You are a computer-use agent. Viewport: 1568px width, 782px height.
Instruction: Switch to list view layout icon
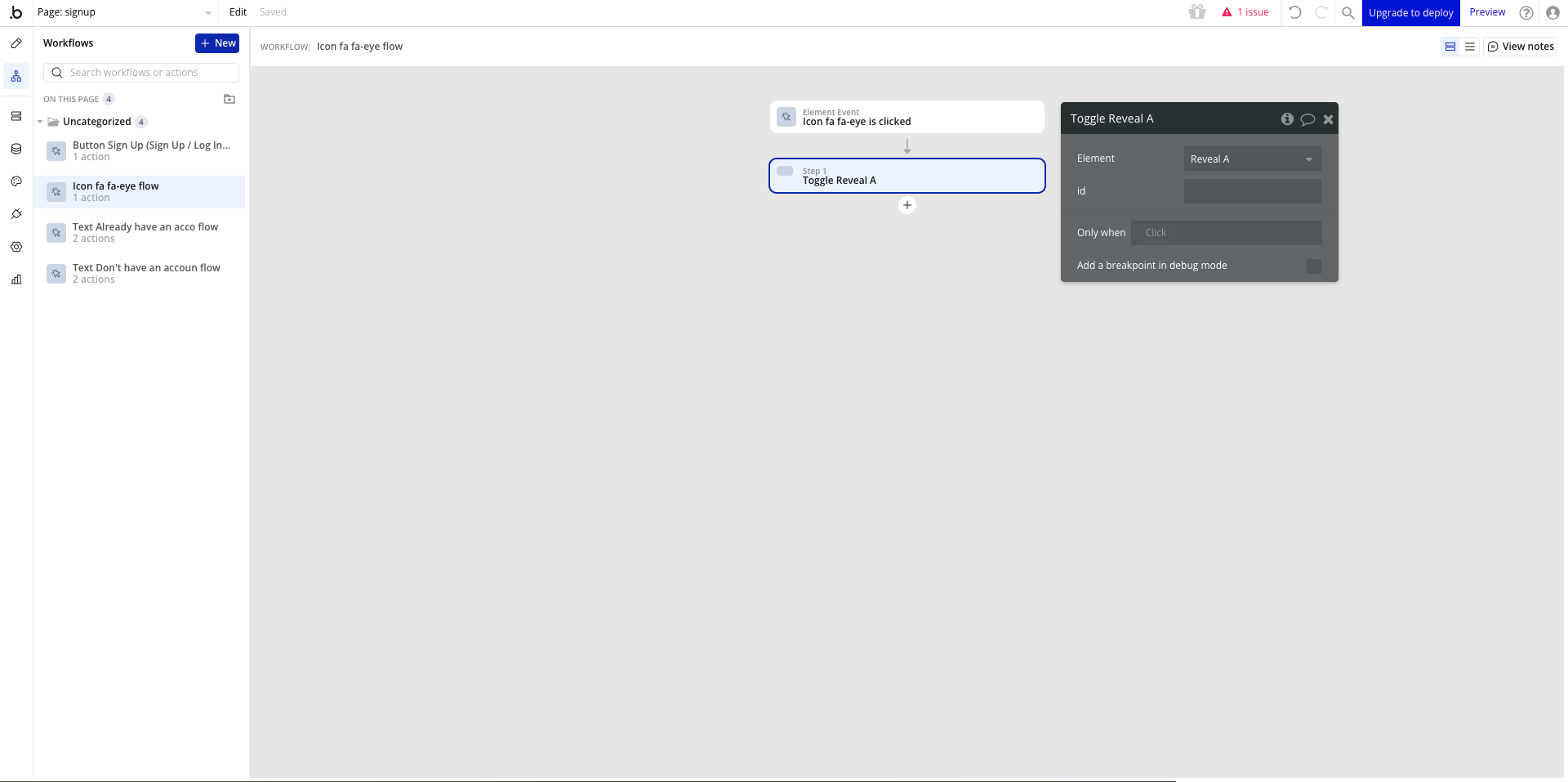[1470, 47]
